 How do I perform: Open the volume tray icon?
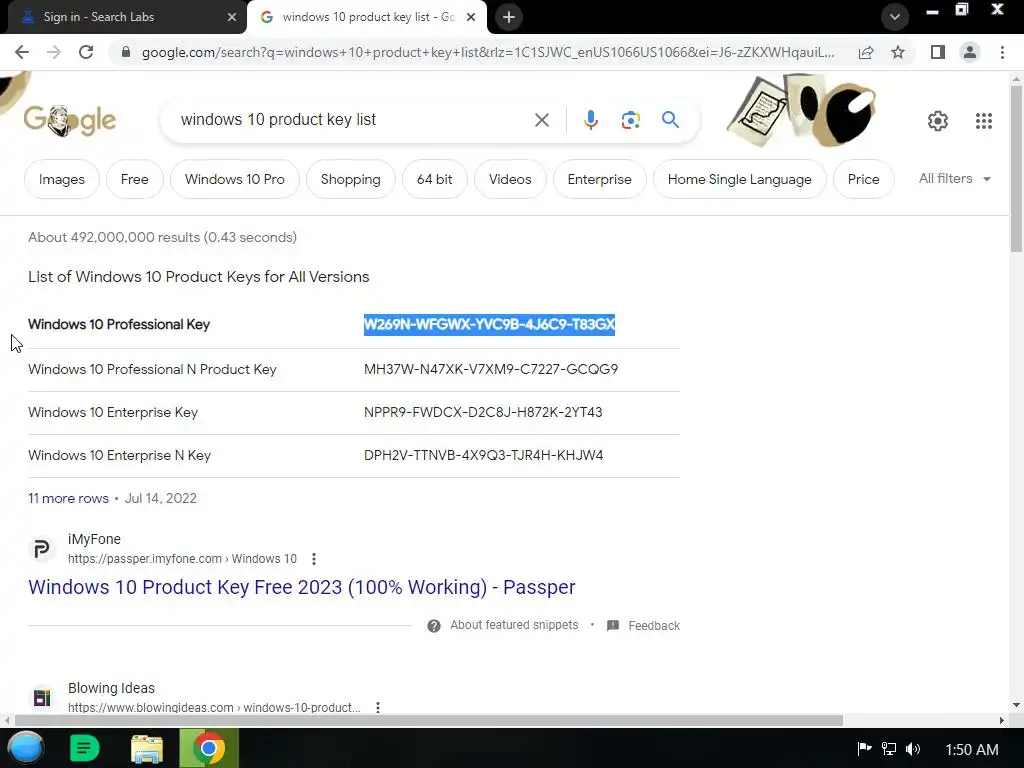point(913,748)
